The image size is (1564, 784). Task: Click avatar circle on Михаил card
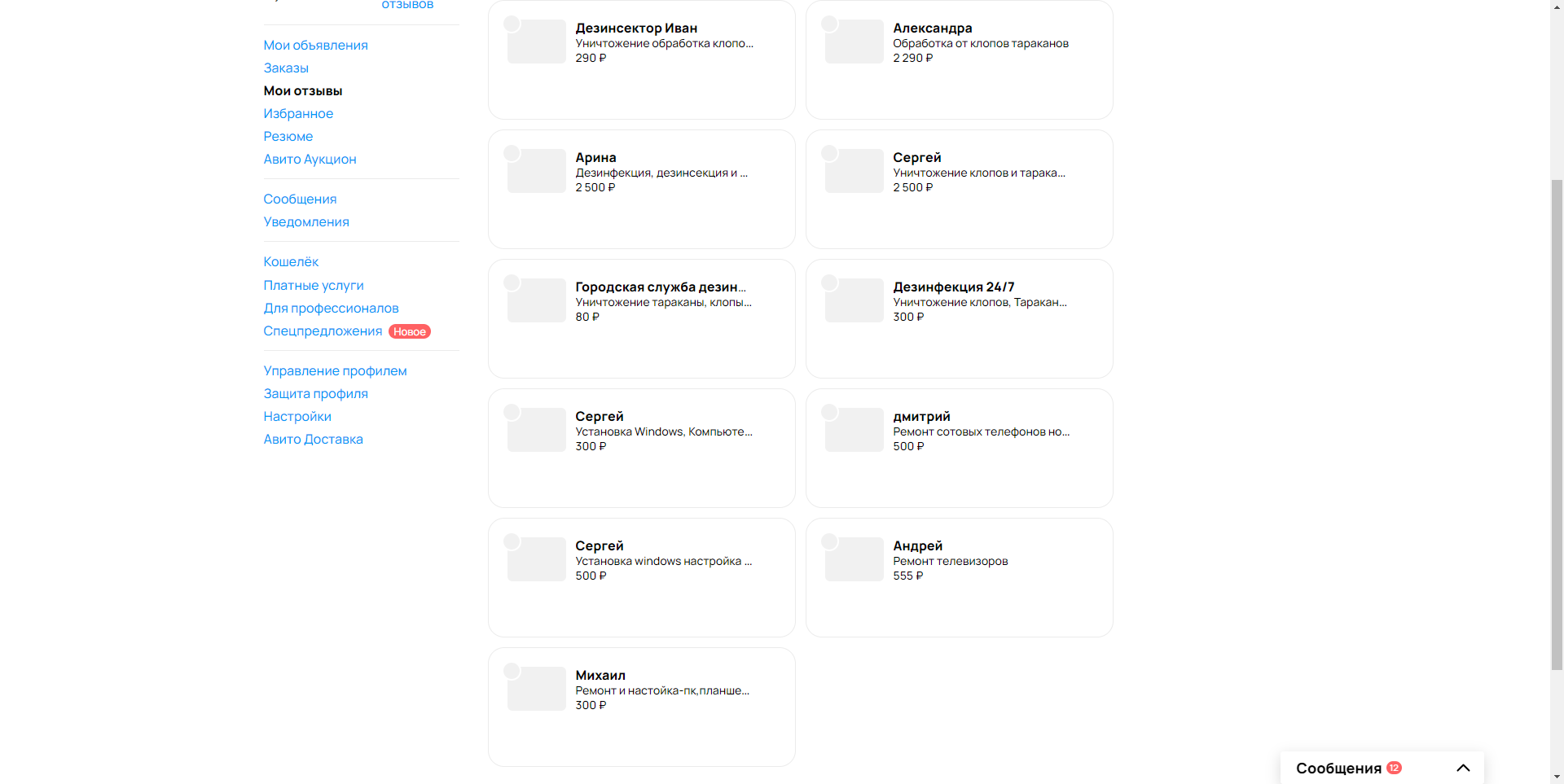[512, 671]
